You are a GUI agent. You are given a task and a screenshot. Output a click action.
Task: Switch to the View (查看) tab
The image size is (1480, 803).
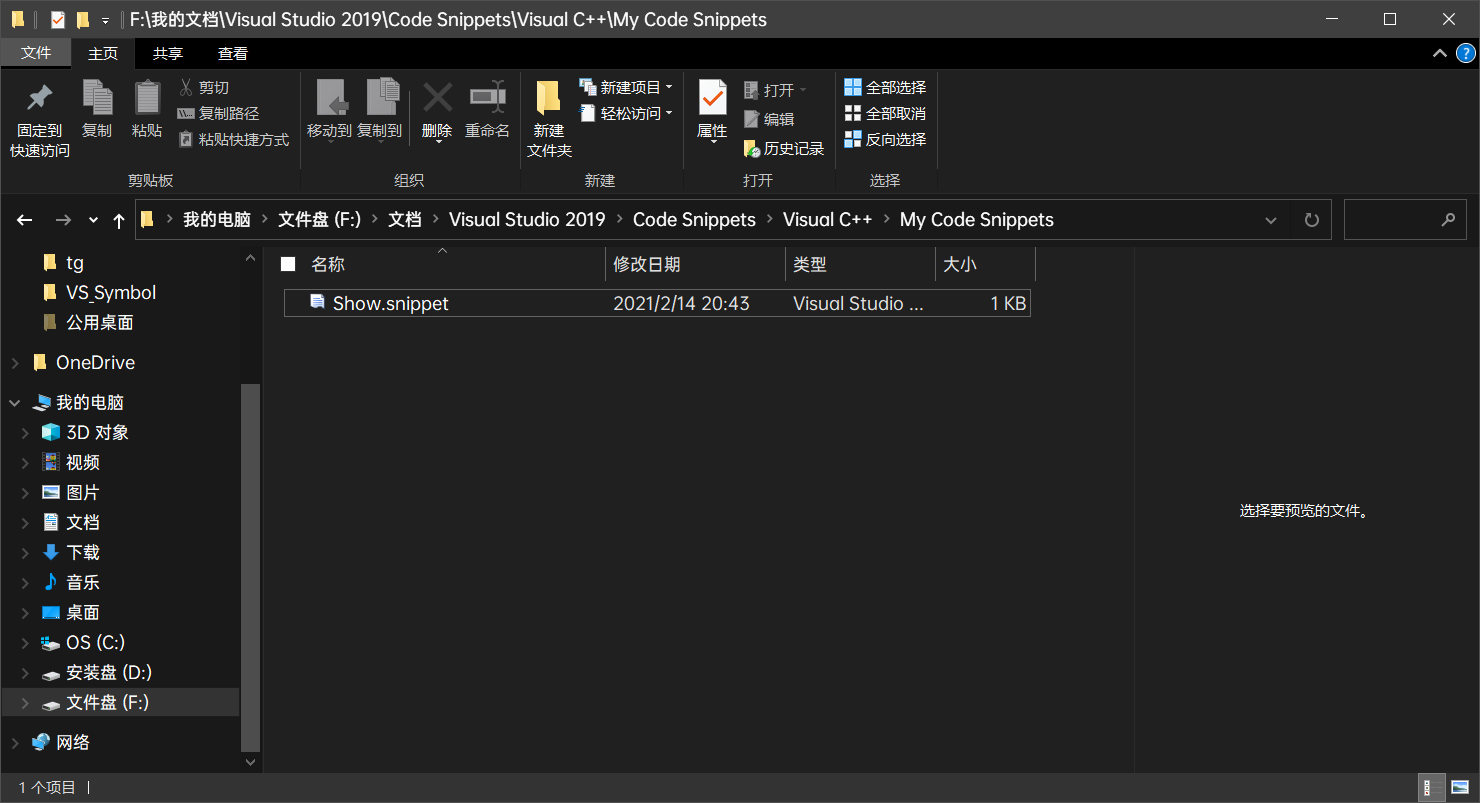tap(233, 54)
